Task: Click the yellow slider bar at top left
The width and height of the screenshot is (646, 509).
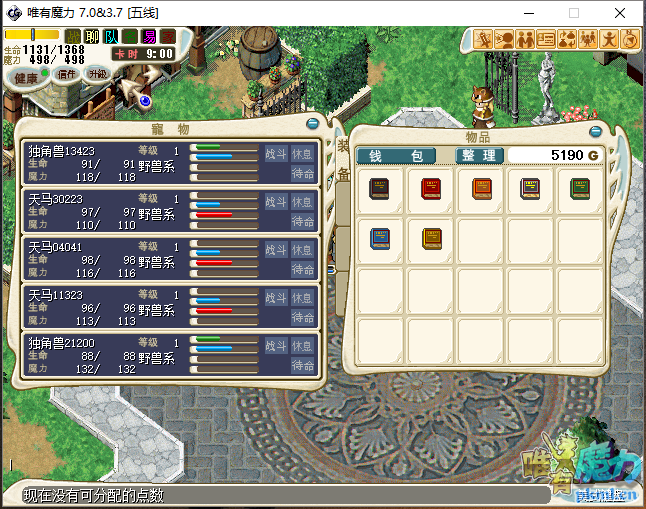Action: (31, 35)
